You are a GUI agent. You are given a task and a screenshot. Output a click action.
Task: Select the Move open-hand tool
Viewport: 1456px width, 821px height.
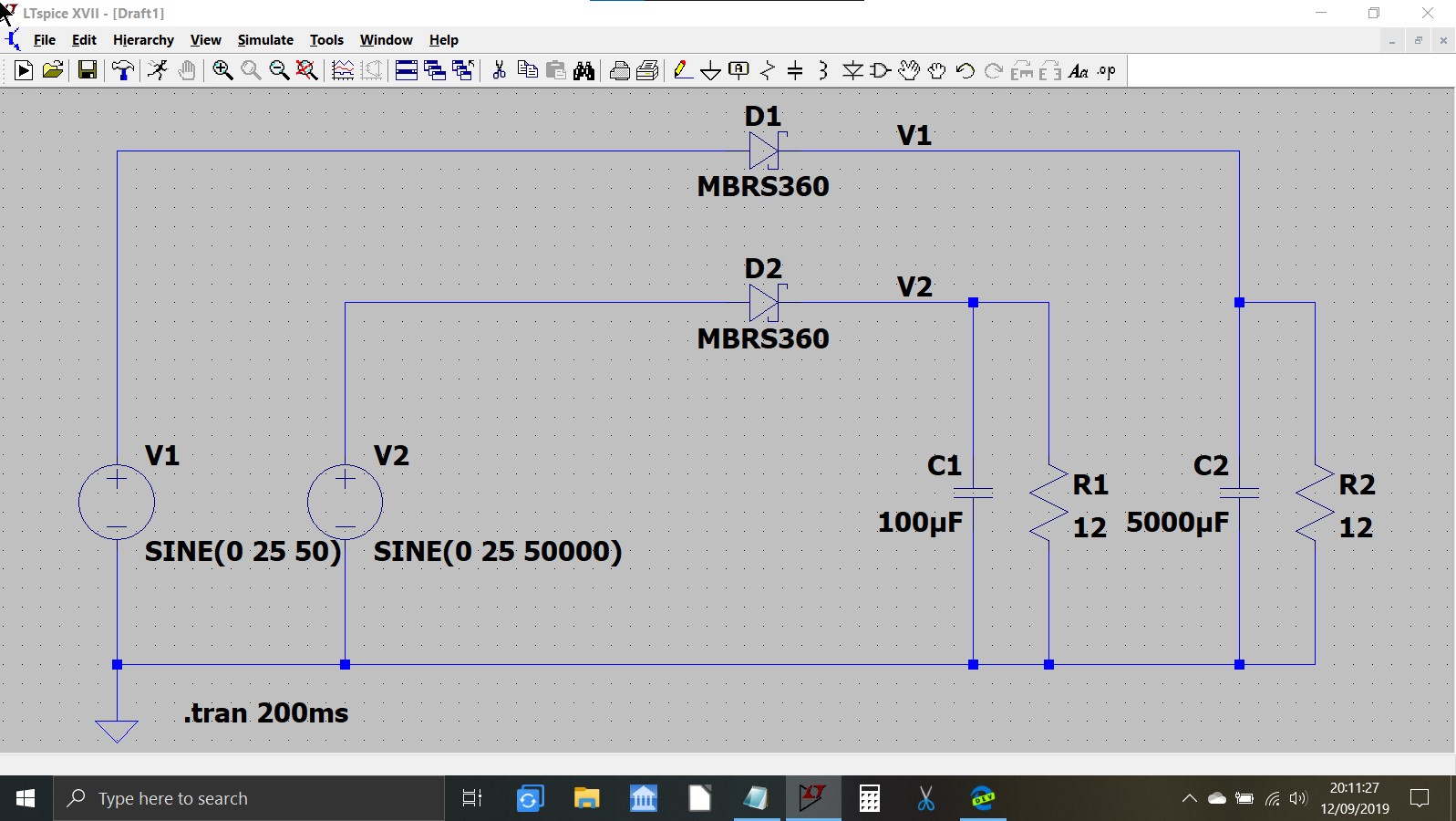909,70
